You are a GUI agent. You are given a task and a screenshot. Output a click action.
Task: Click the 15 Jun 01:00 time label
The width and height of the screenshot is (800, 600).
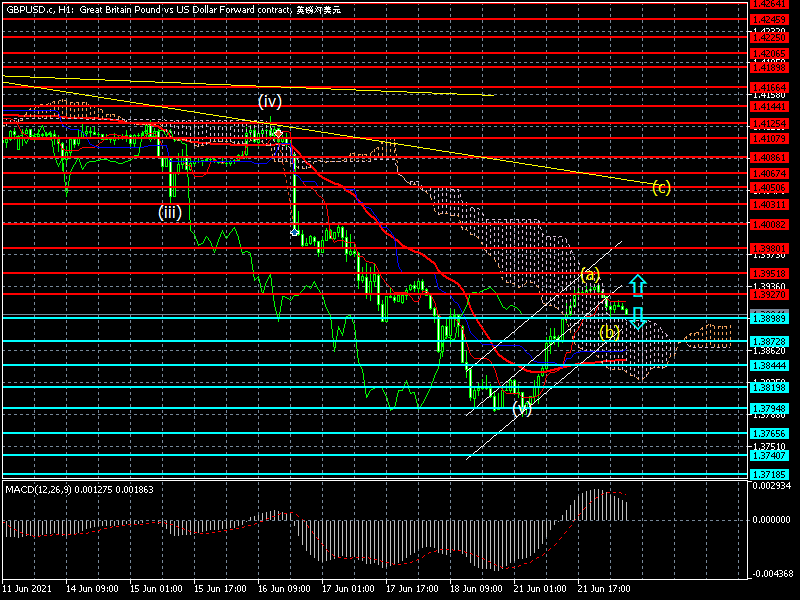(156, 588)
